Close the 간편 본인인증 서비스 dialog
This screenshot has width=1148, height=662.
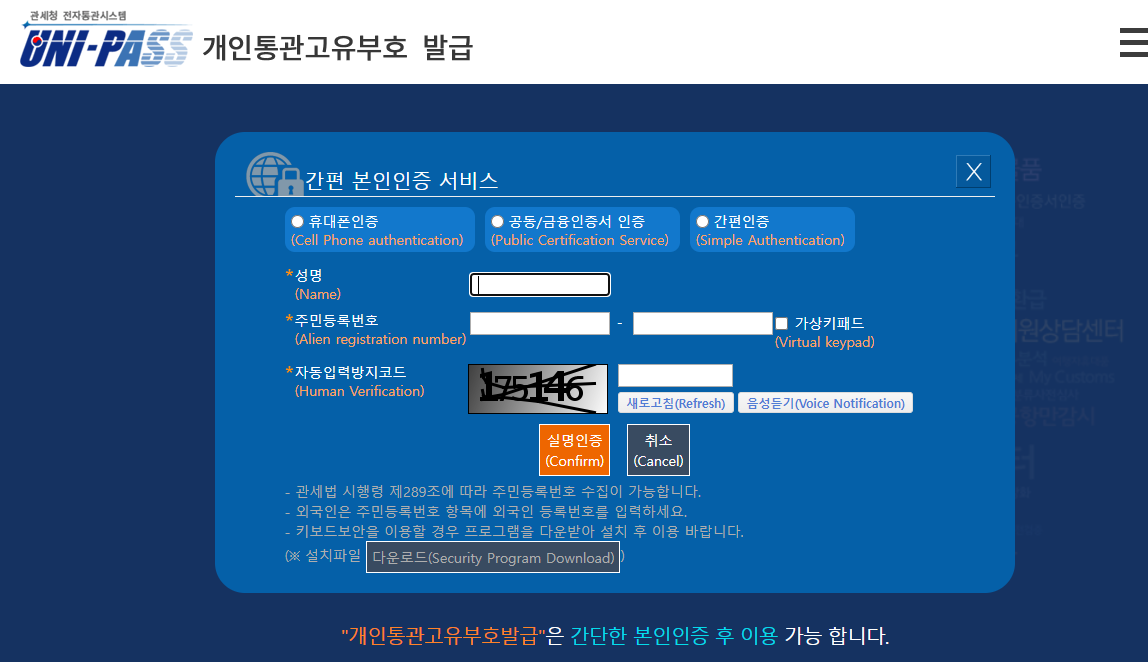point(973,171)
